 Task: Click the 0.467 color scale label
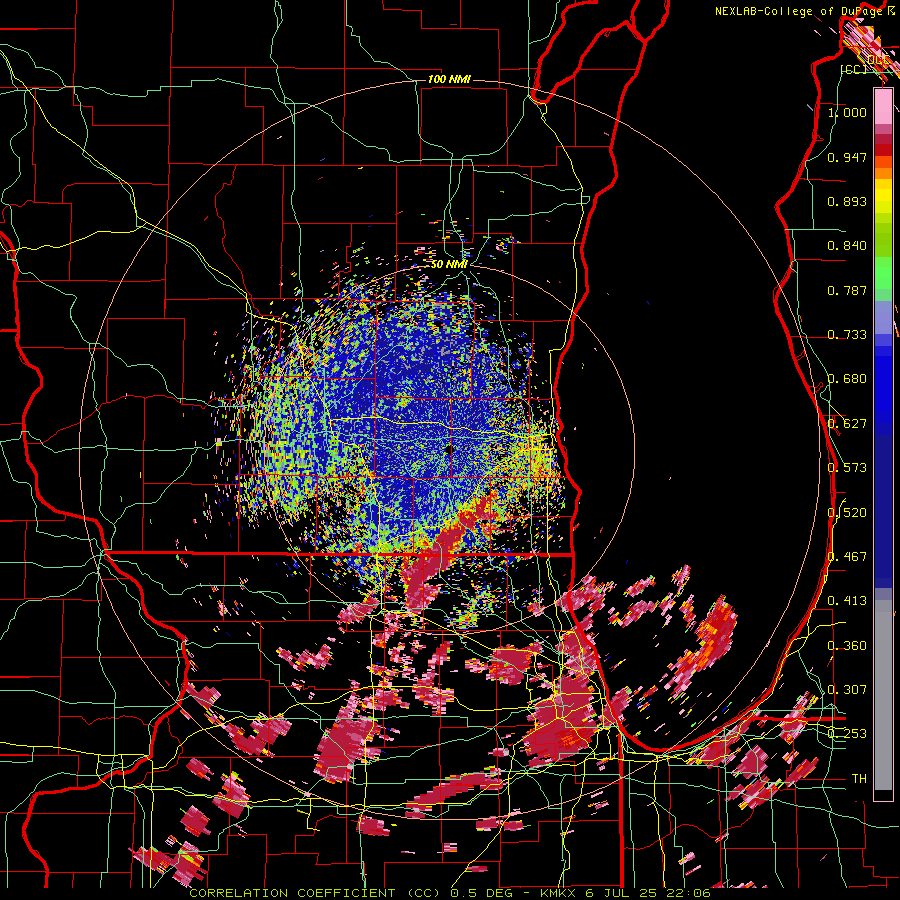[x=847, y=557]
